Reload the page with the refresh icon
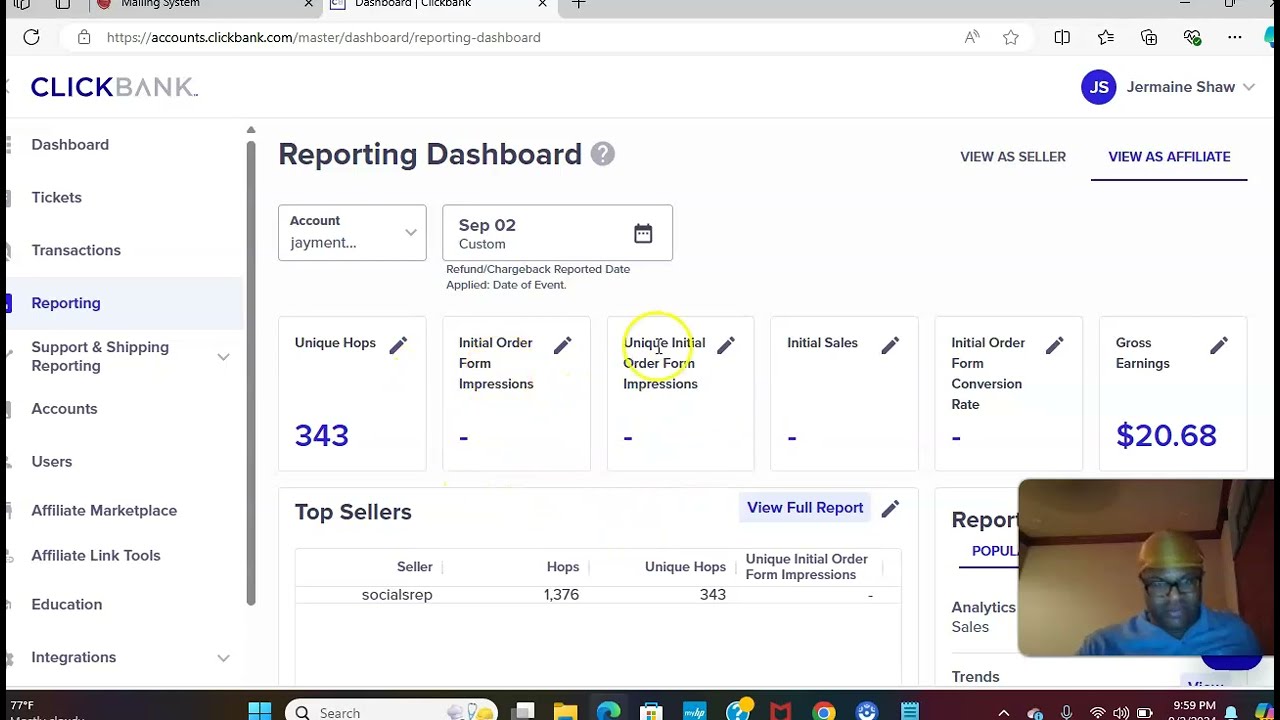Image resolution: width=1280 pixels, height=720 pixels. [31, 37]
